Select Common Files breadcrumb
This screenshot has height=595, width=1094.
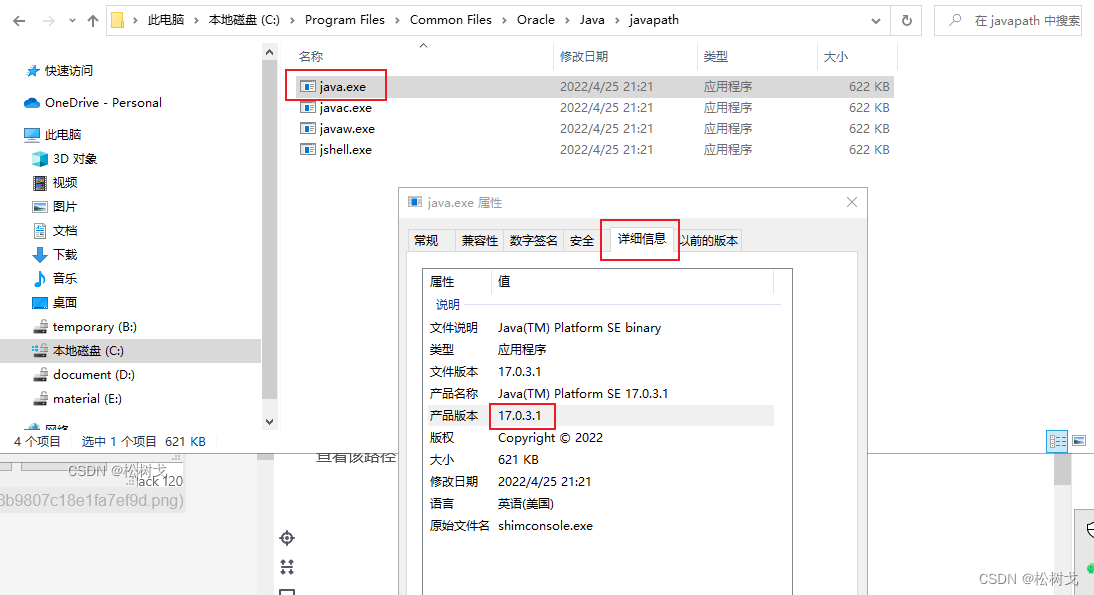click(x=451, y=20)
